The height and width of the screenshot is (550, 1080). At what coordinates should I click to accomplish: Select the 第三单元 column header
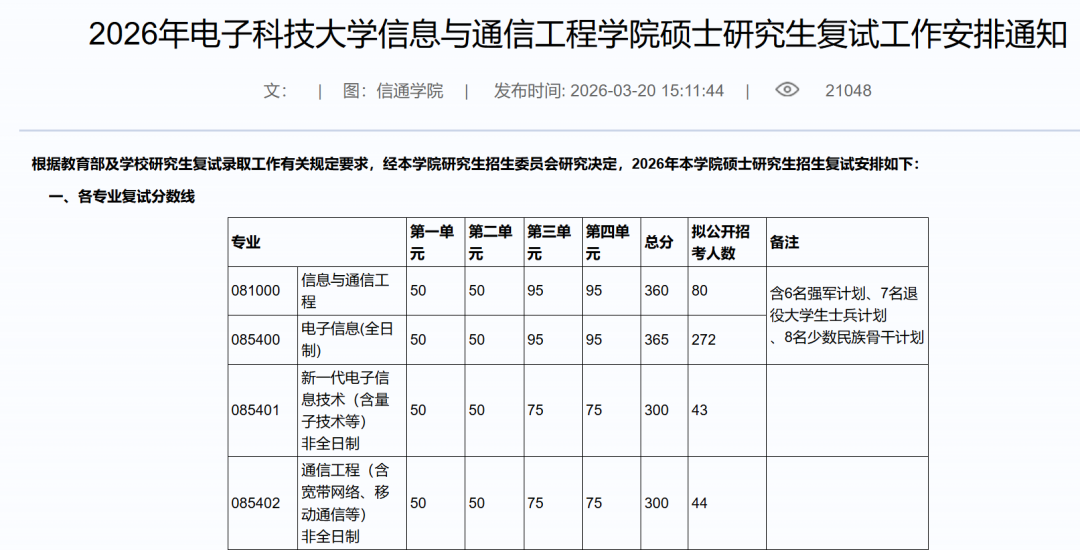coord(550,242)
